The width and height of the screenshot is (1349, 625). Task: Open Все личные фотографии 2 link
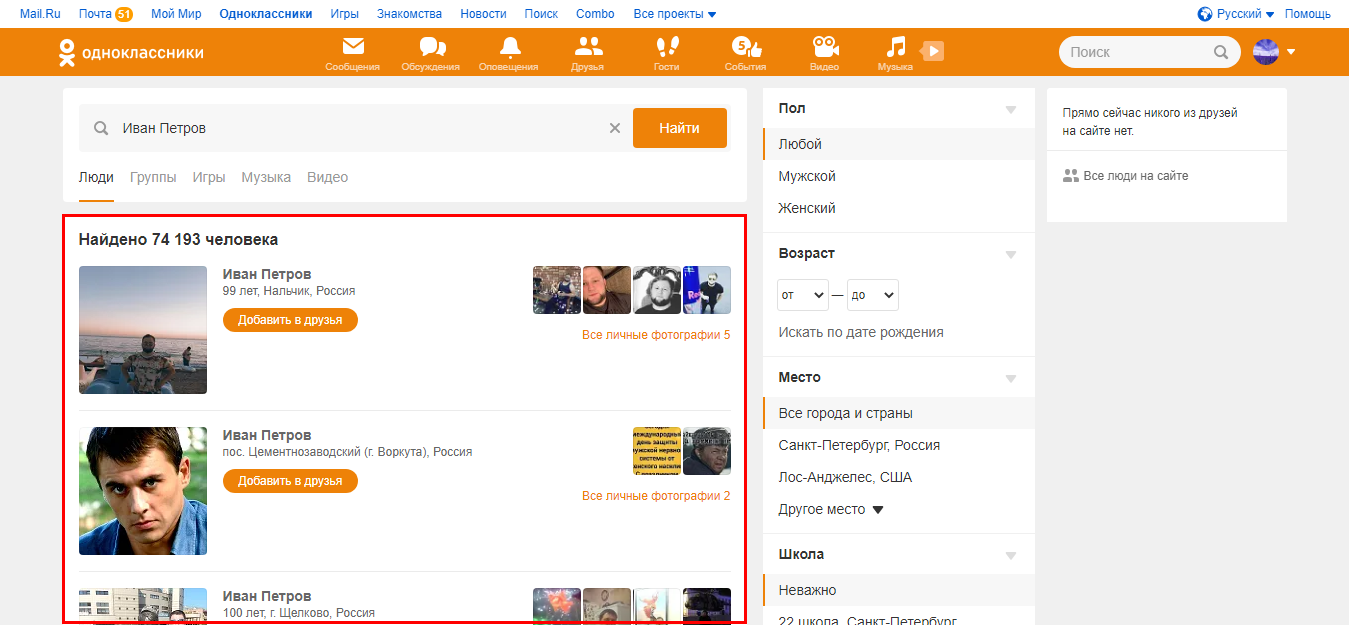pos(656,496)
